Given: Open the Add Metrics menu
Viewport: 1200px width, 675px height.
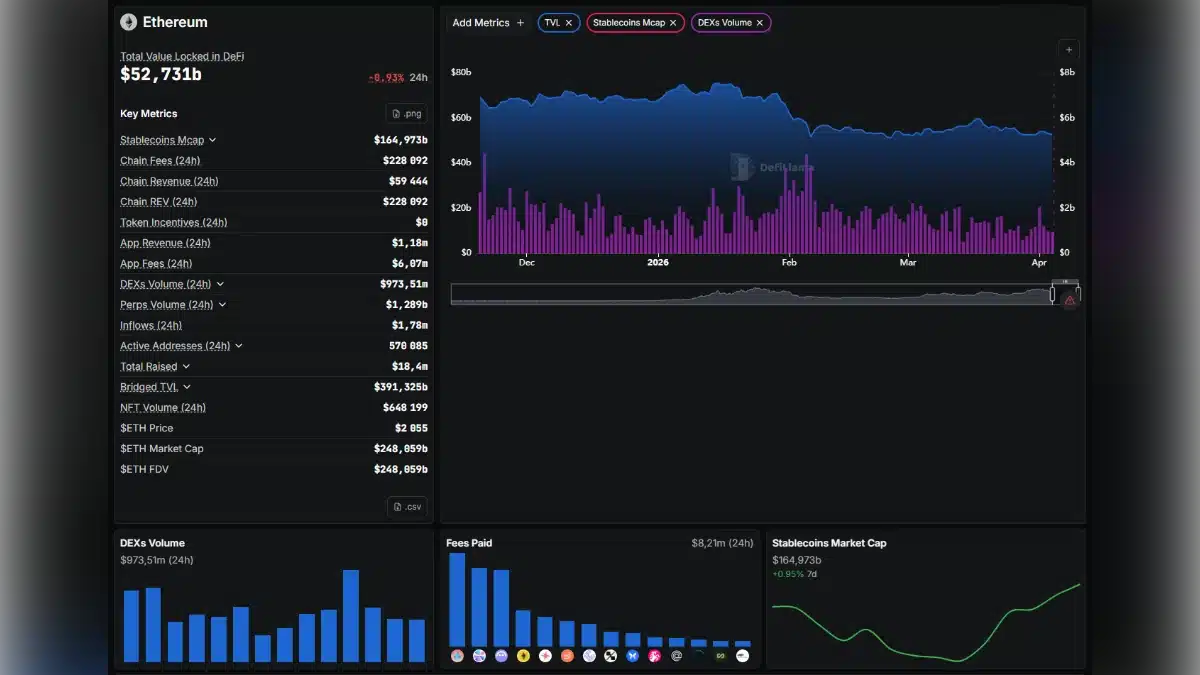Looking at the screenshot, I should coord(488,22).
